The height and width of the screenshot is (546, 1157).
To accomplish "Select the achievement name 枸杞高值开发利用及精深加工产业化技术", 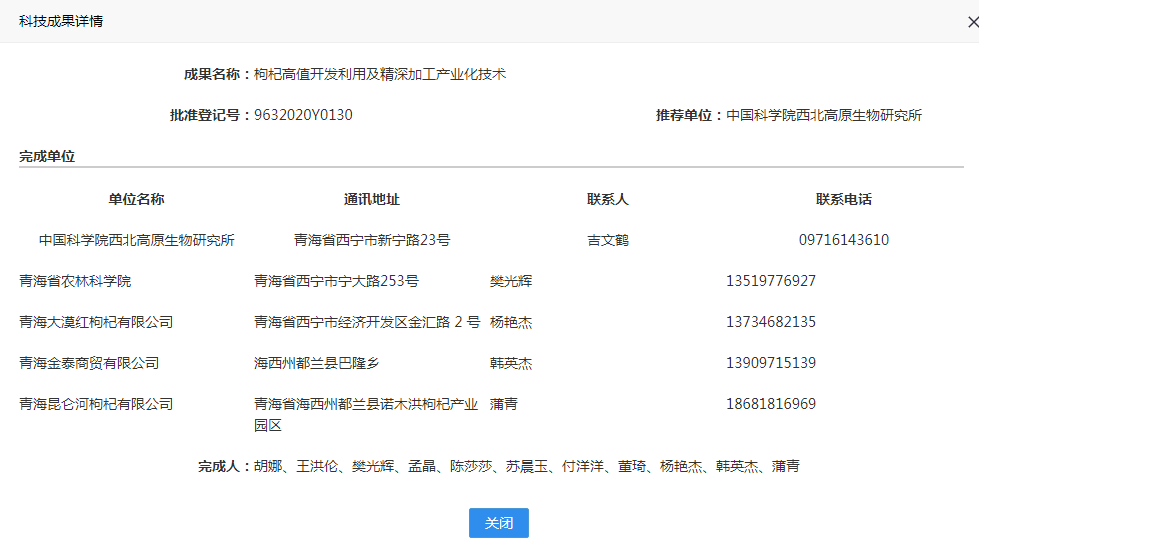I will (380, 74).
